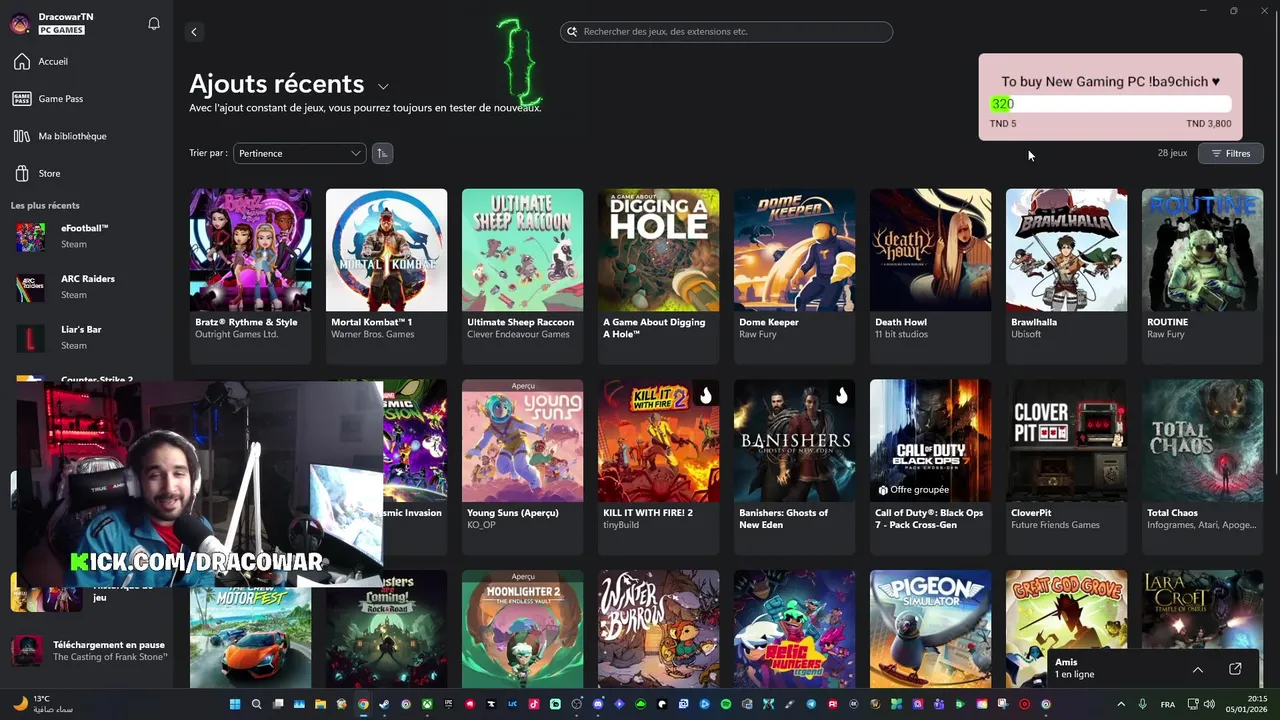Open the DracowarTN profile avatar
Image resolution: width=1280 pixels, height=720 pixels.
click(20, 23)
